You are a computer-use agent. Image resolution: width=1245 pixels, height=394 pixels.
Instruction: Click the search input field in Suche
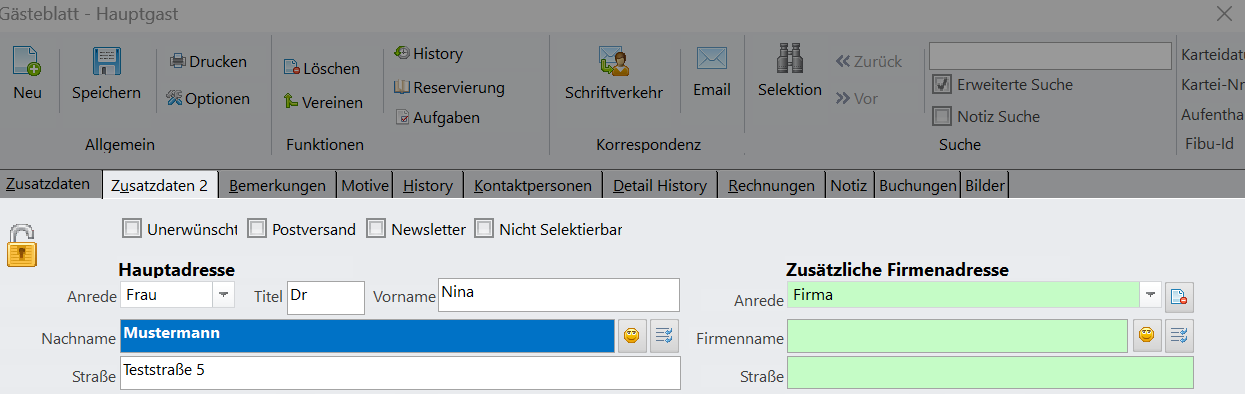[x=1050, y=55]
